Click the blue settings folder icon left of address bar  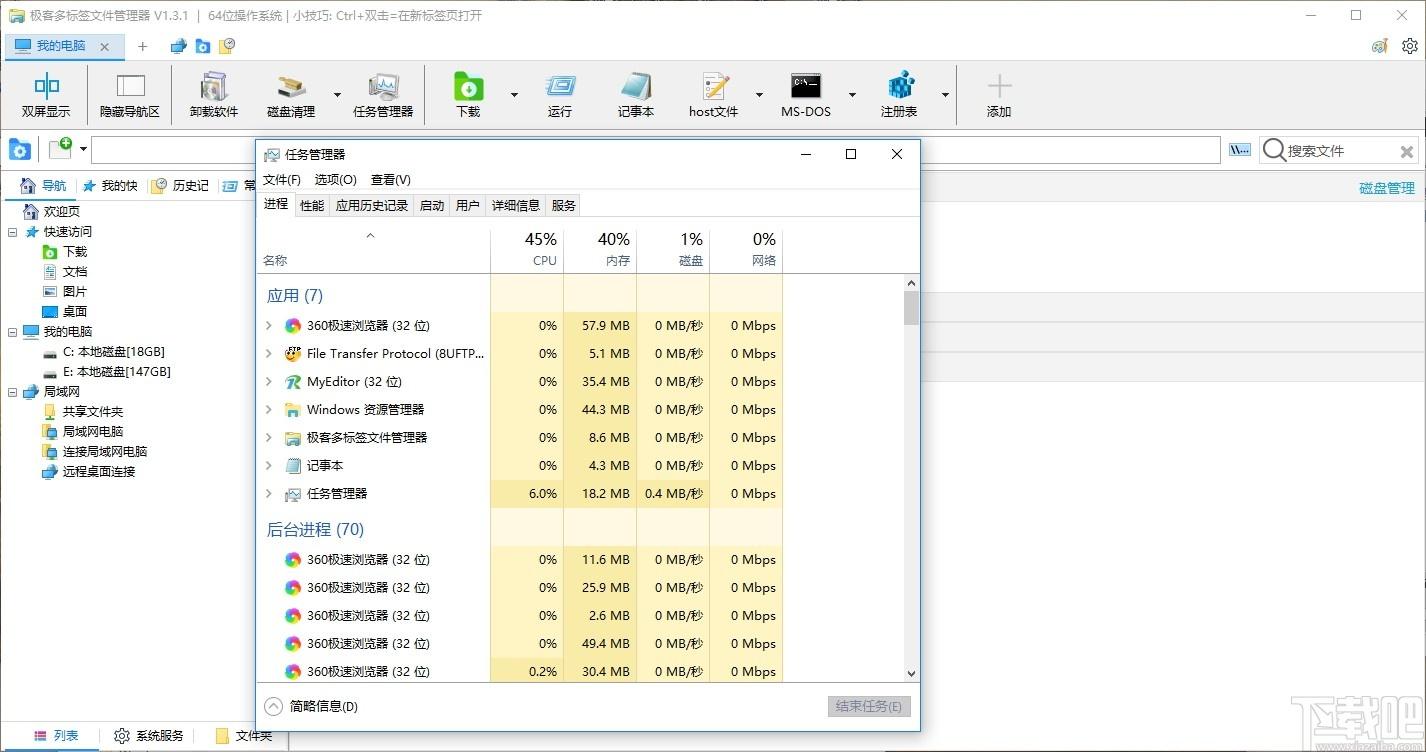pos(19,150)
